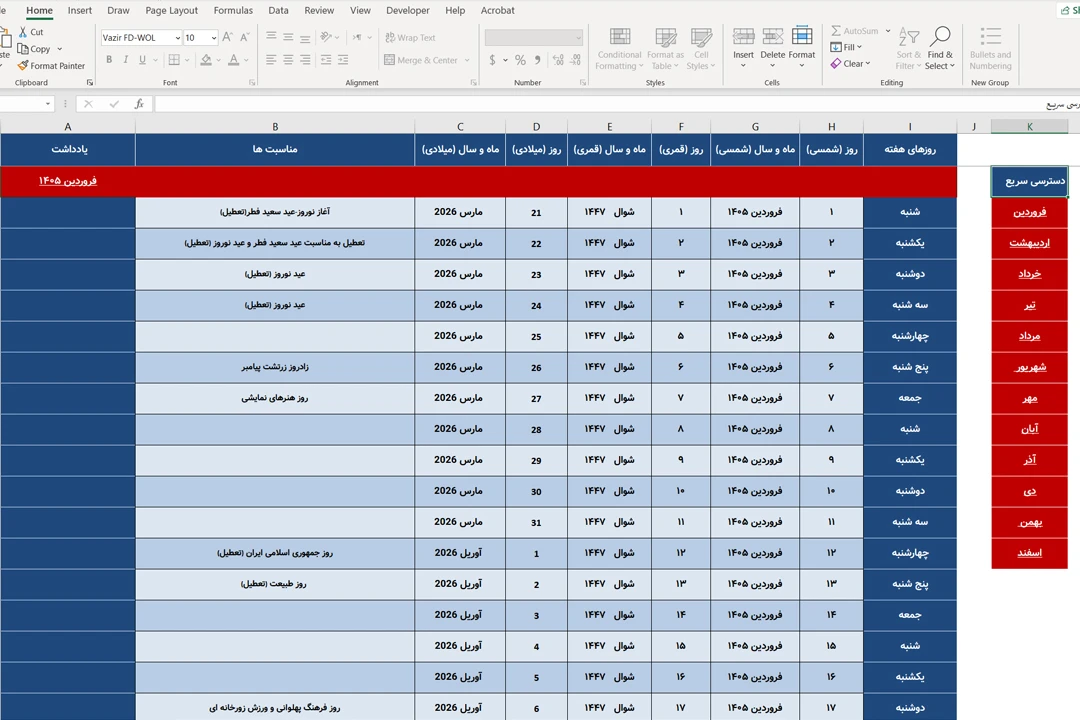Open the Formulas ribbon tab

point(233,11)
